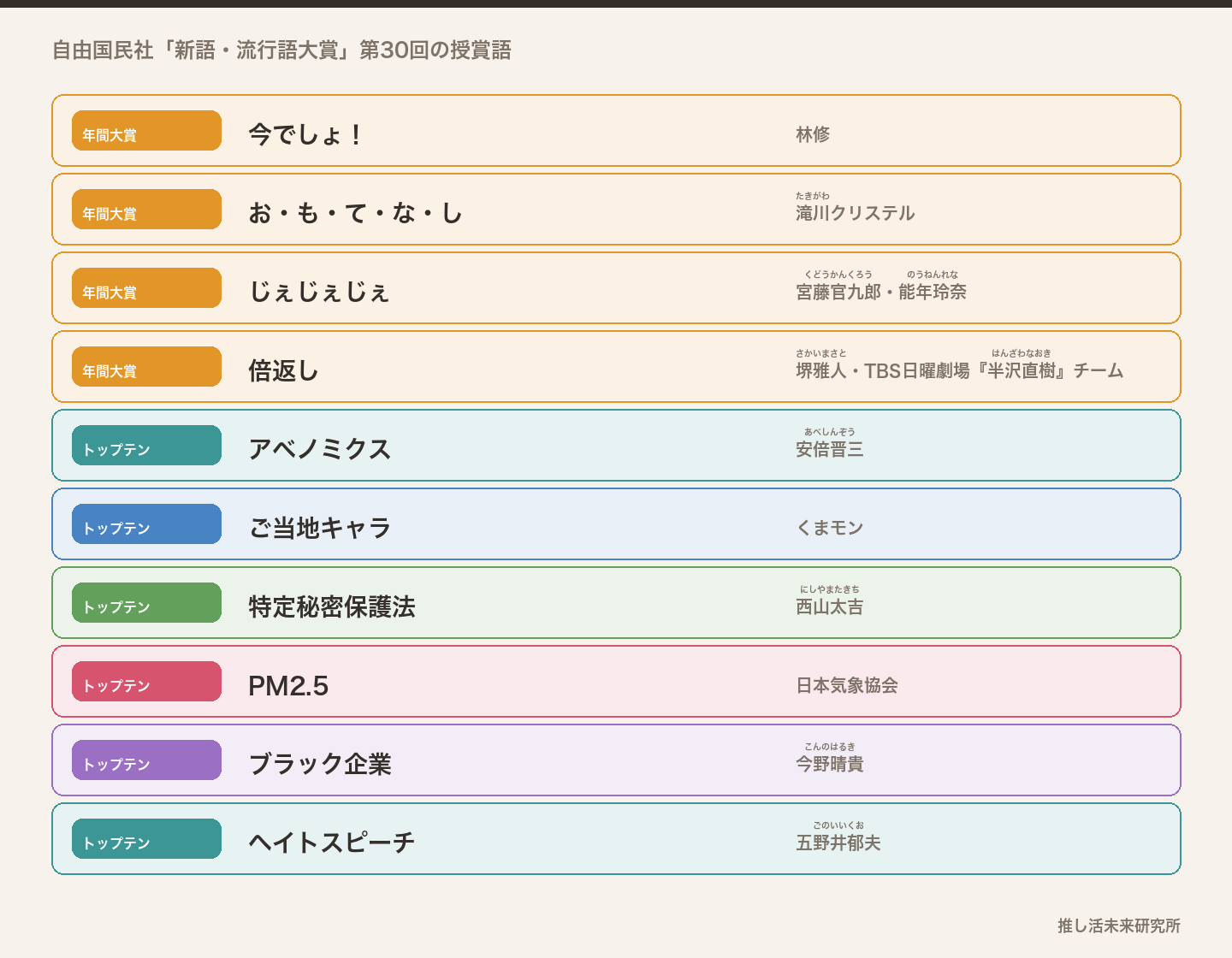Select the phrase PM2.5
The height and width of the screenshot is (958, 1232).
click(288, 685)
